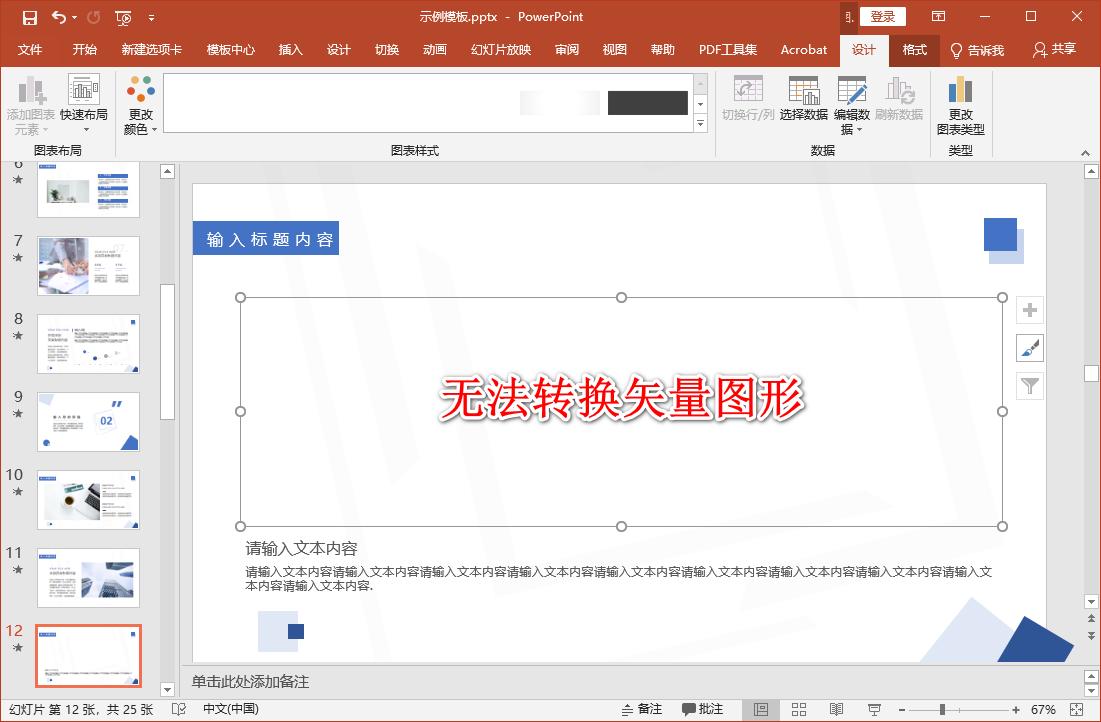Open Chart Filters with the funnel icon

(1030, 385)
